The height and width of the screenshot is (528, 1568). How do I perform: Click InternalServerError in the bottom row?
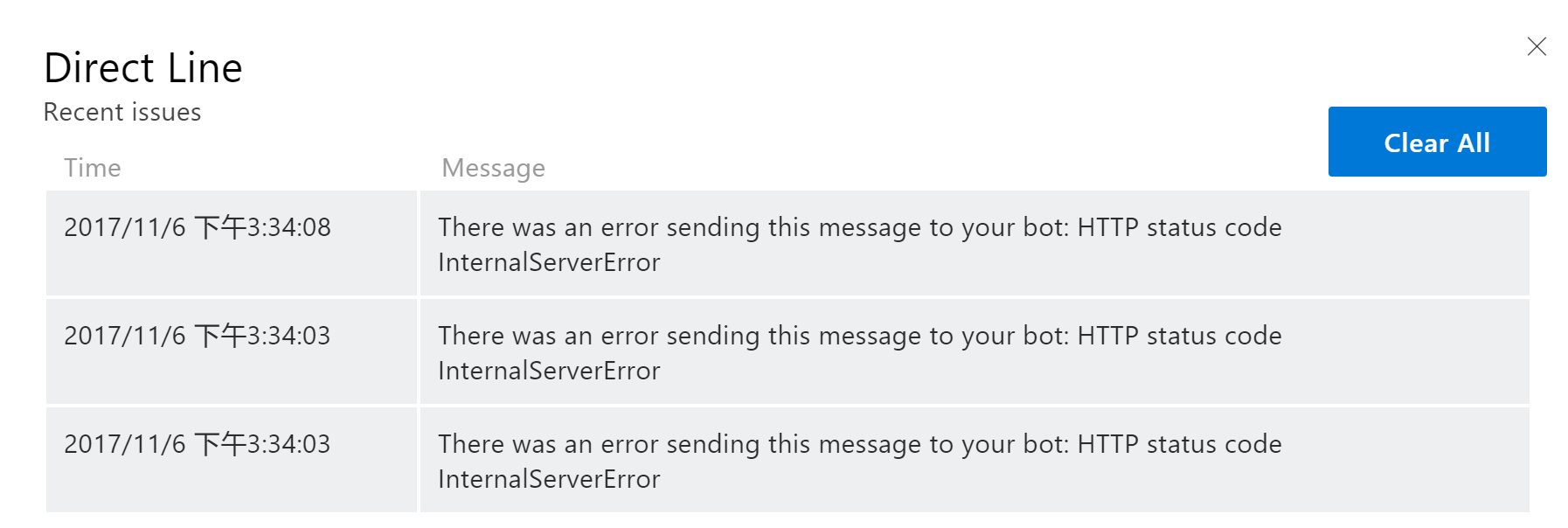coord(549,478)
